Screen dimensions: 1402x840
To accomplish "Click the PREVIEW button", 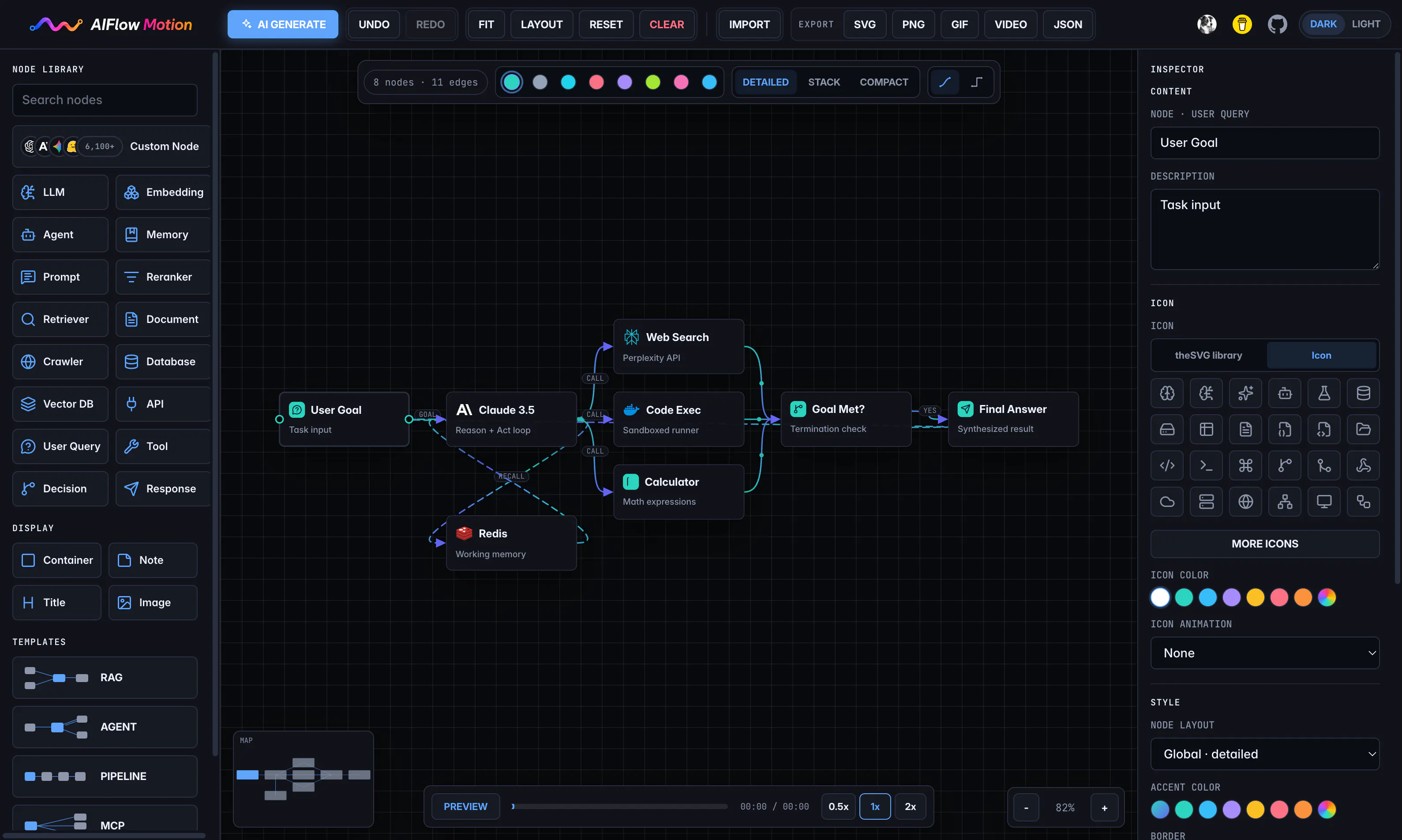I will coord(465,806).
